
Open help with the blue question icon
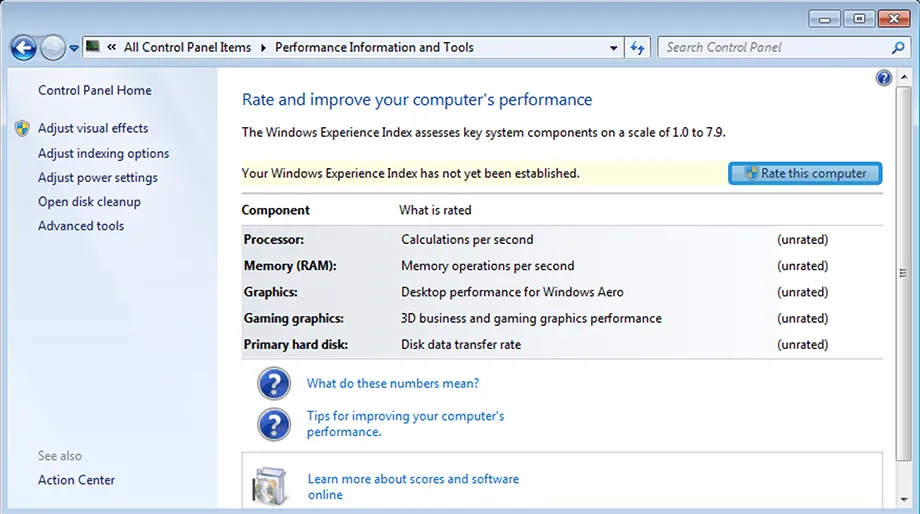tap(884, 77)
